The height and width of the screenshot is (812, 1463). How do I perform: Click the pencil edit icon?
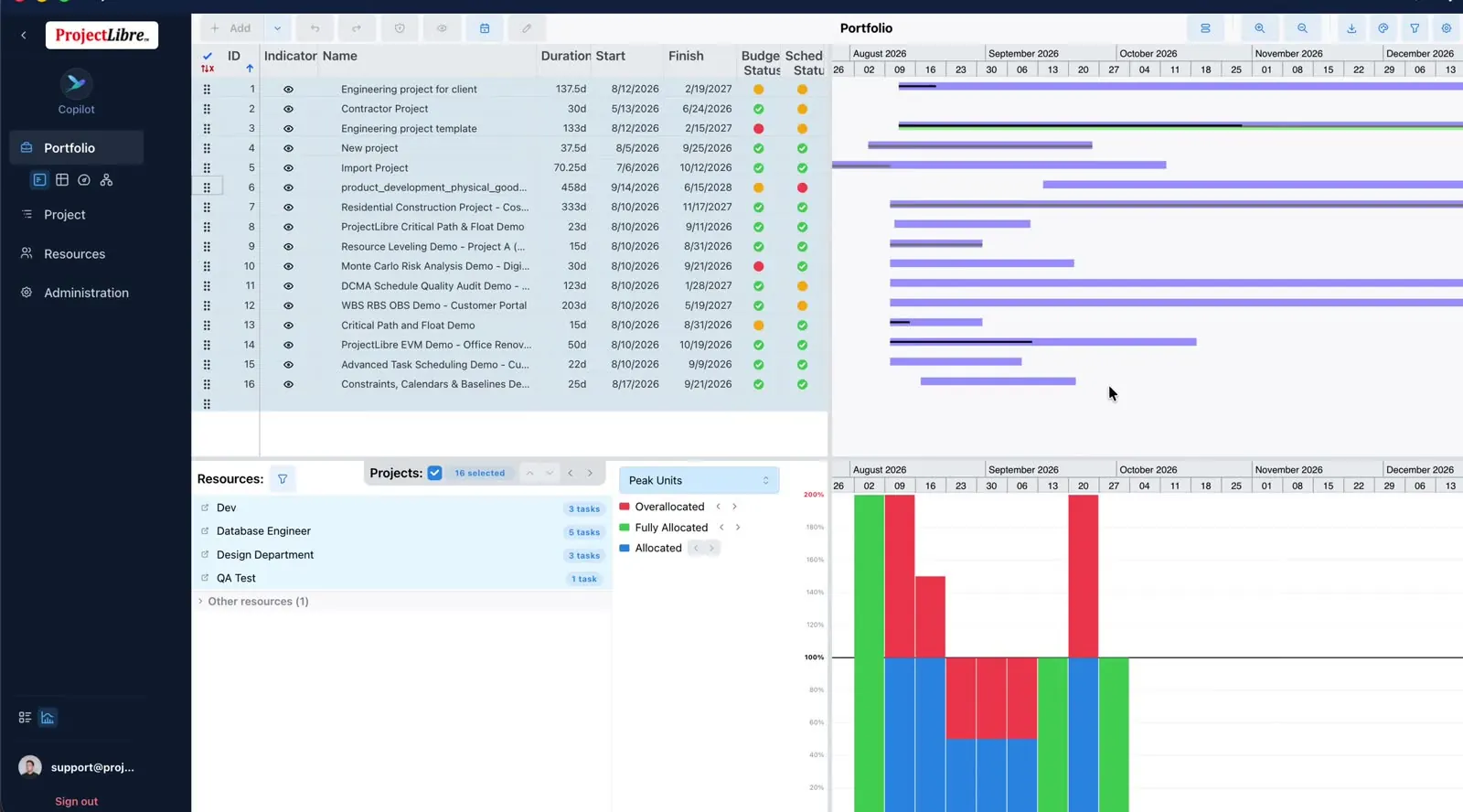[527, 28]
